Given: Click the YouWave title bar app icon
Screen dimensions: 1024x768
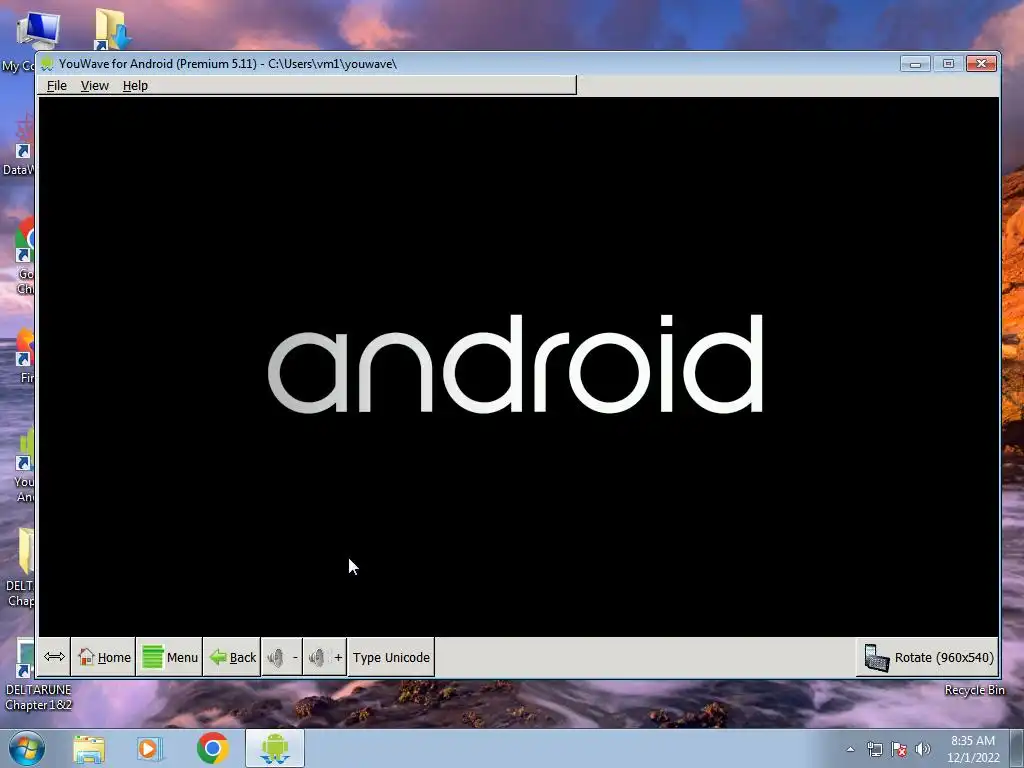Looking at the screenshot, I should (x=47, y=64).
